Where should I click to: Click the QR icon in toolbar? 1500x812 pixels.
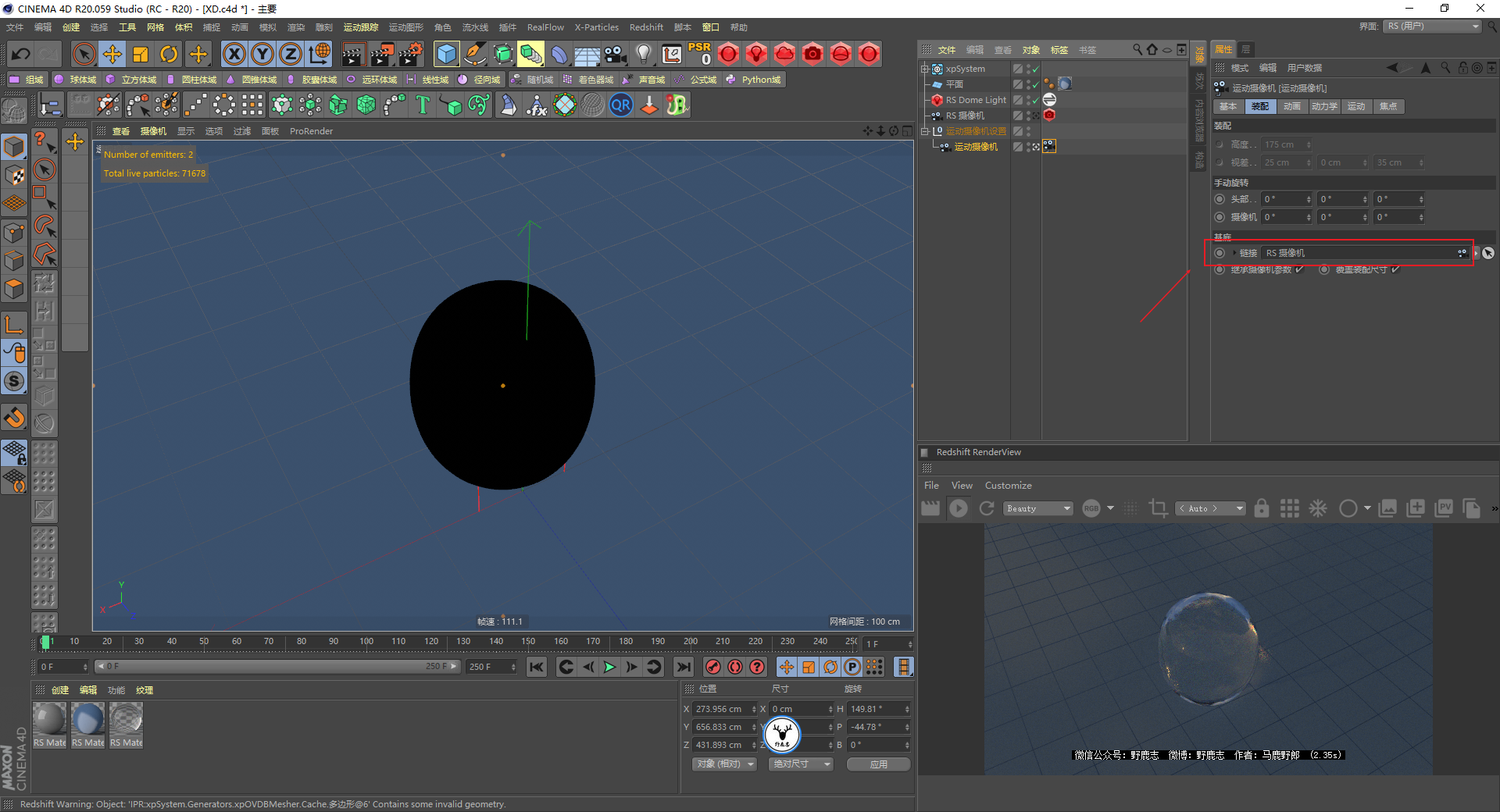(621, 105)
